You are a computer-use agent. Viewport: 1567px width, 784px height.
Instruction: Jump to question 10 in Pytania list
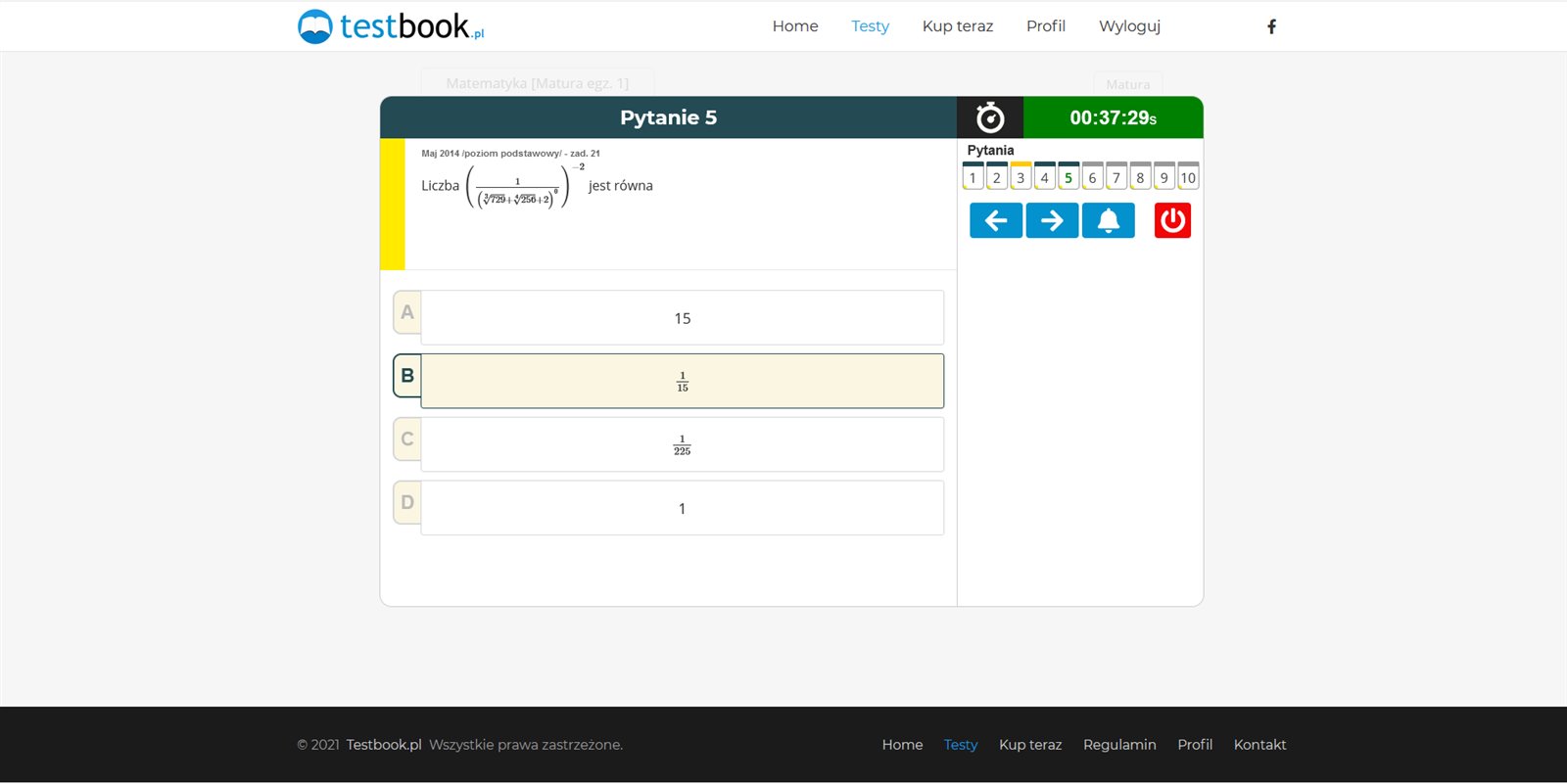pyautogui.click(x=1188, y=177)
